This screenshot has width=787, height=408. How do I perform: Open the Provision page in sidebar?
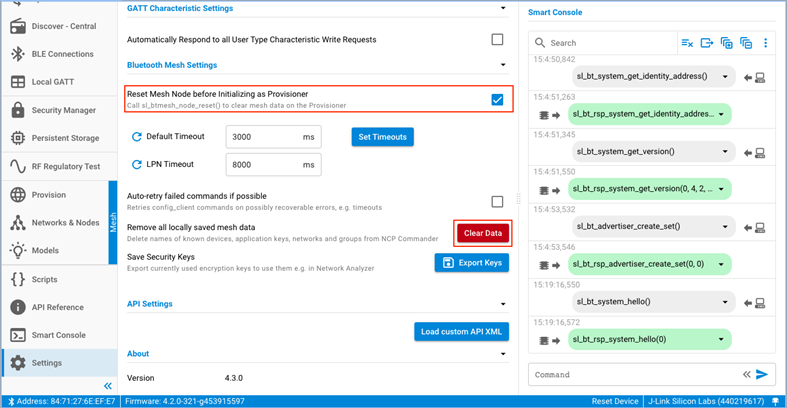(x=48, y=195)
